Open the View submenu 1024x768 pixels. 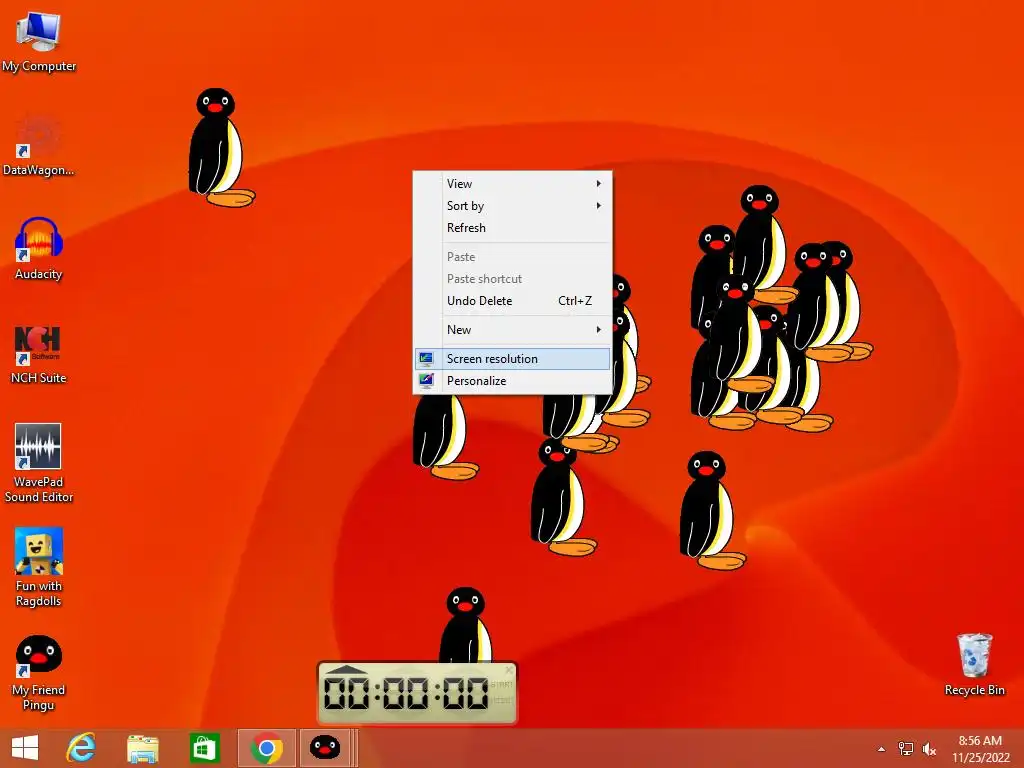[512, 184]
